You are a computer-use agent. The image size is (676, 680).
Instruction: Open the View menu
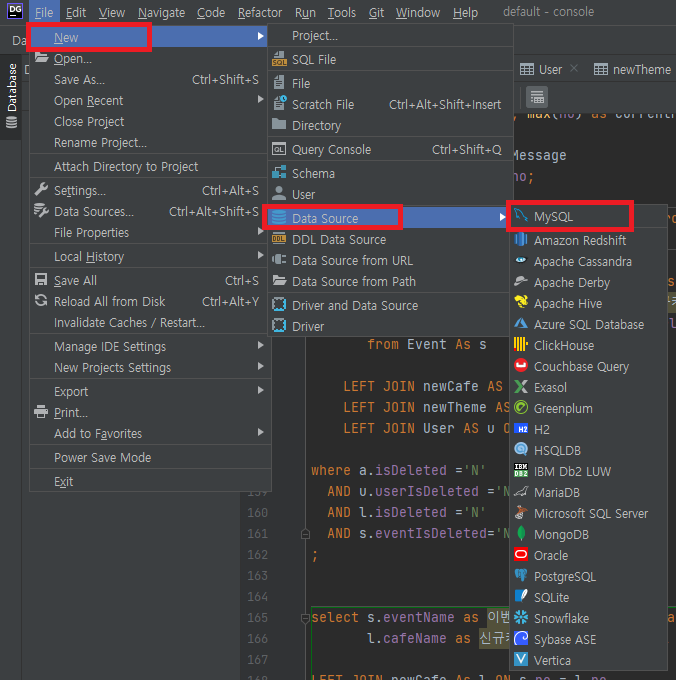pyautogui.click(x=111, y=13)
